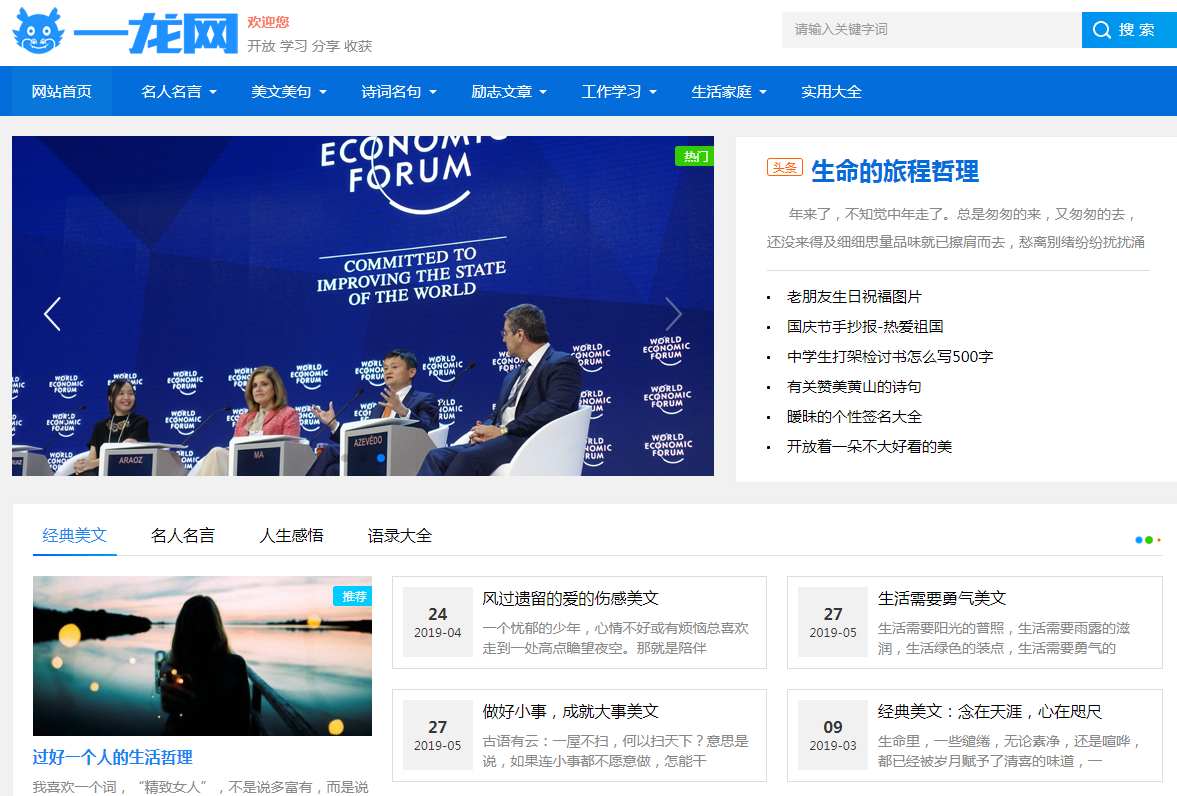Click excerpt starting 古语有云：一屋不扫
The image size is (1177, 796).
616,751
